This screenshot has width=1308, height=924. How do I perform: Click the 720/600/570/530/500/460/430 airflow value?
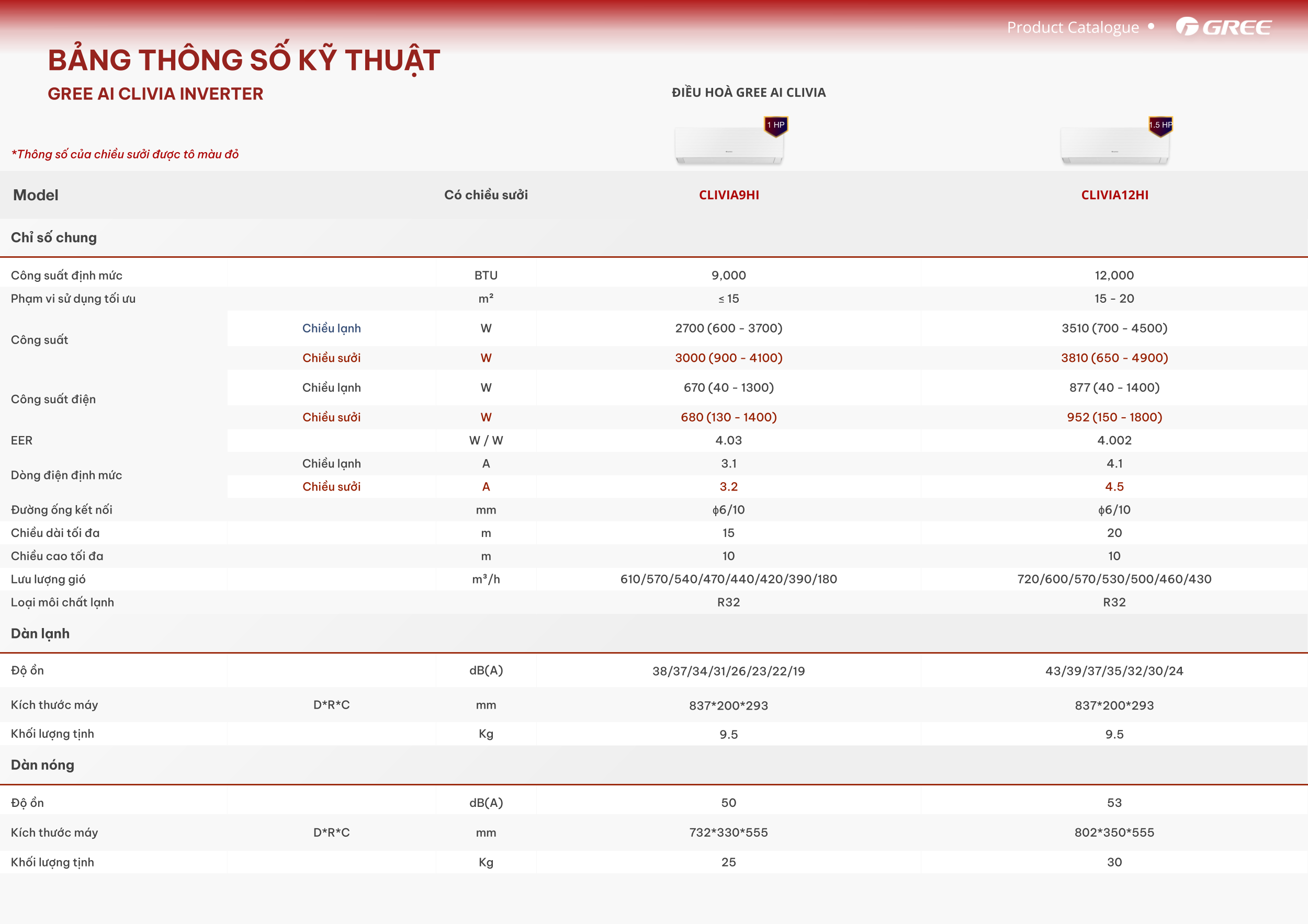[x=1114, y=579]
